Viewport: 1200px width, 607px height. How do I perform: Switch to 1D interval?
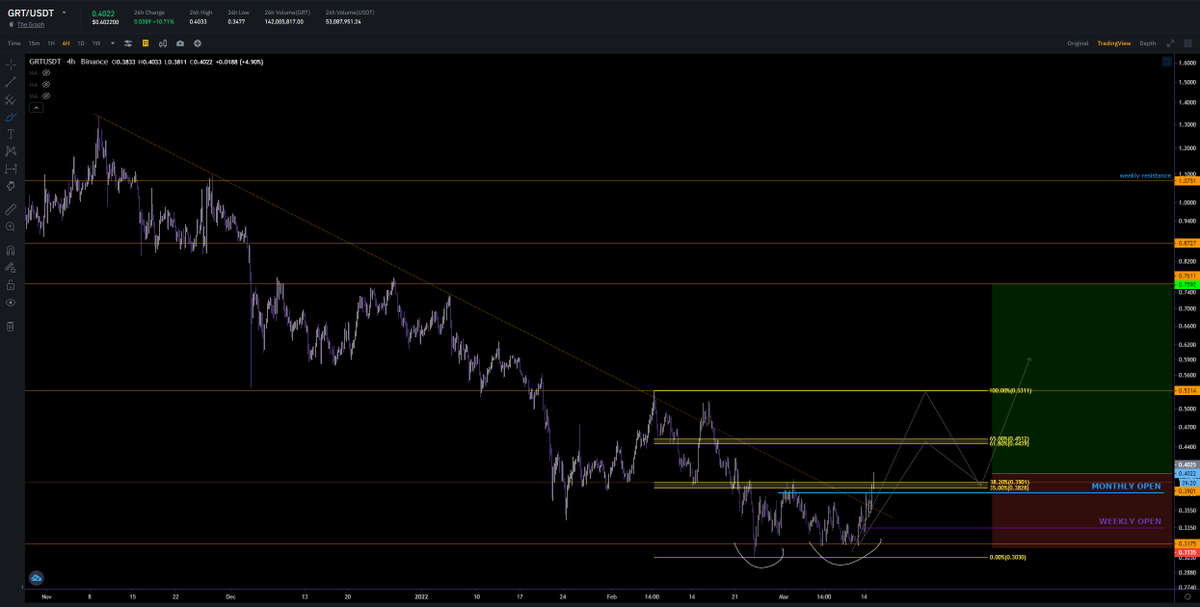coord(81,43)
